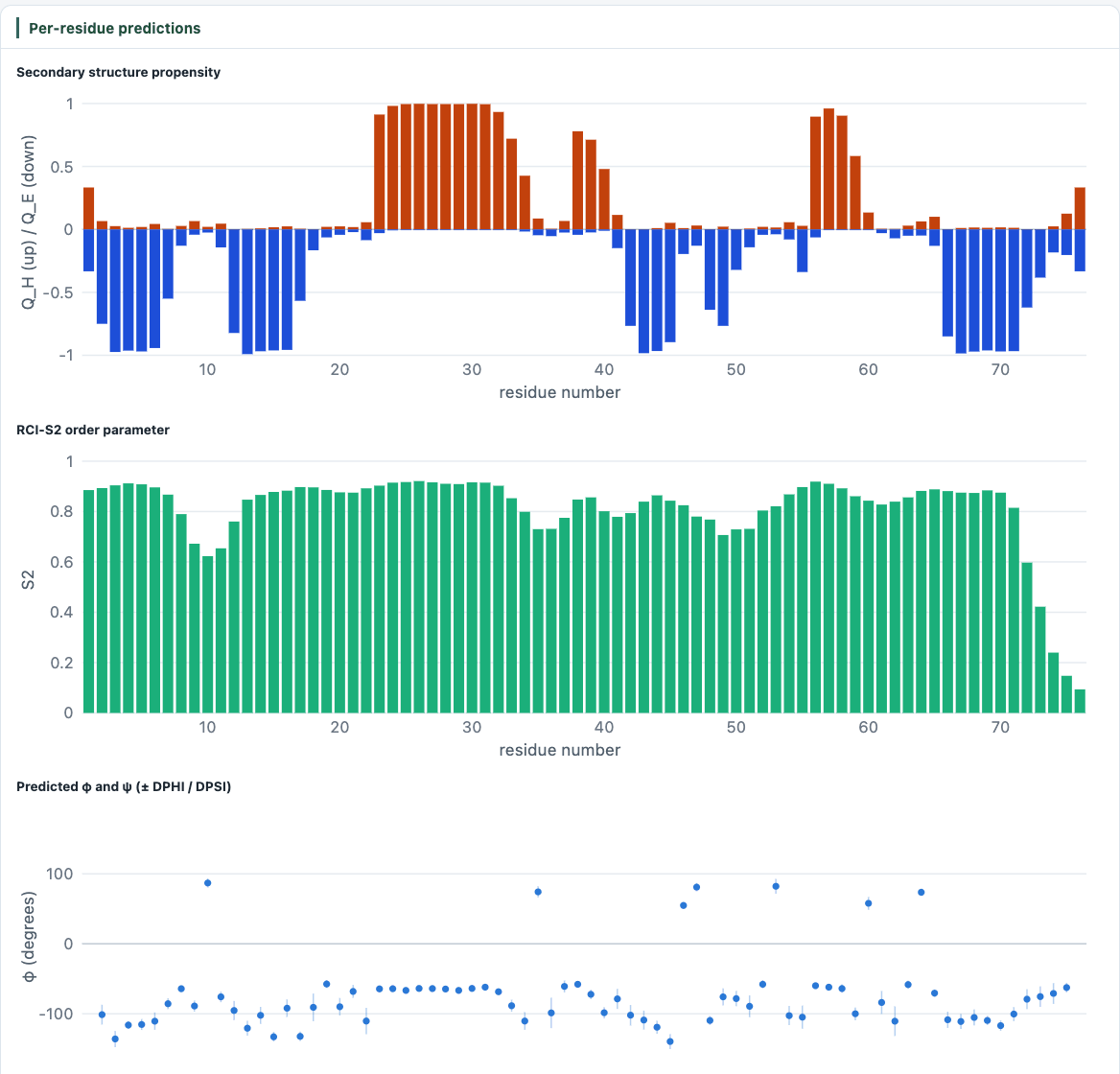Click the "φ (degrees)" y-axis label
This screenshot has width=1120, height=1074.
click(x=29, y=936)
